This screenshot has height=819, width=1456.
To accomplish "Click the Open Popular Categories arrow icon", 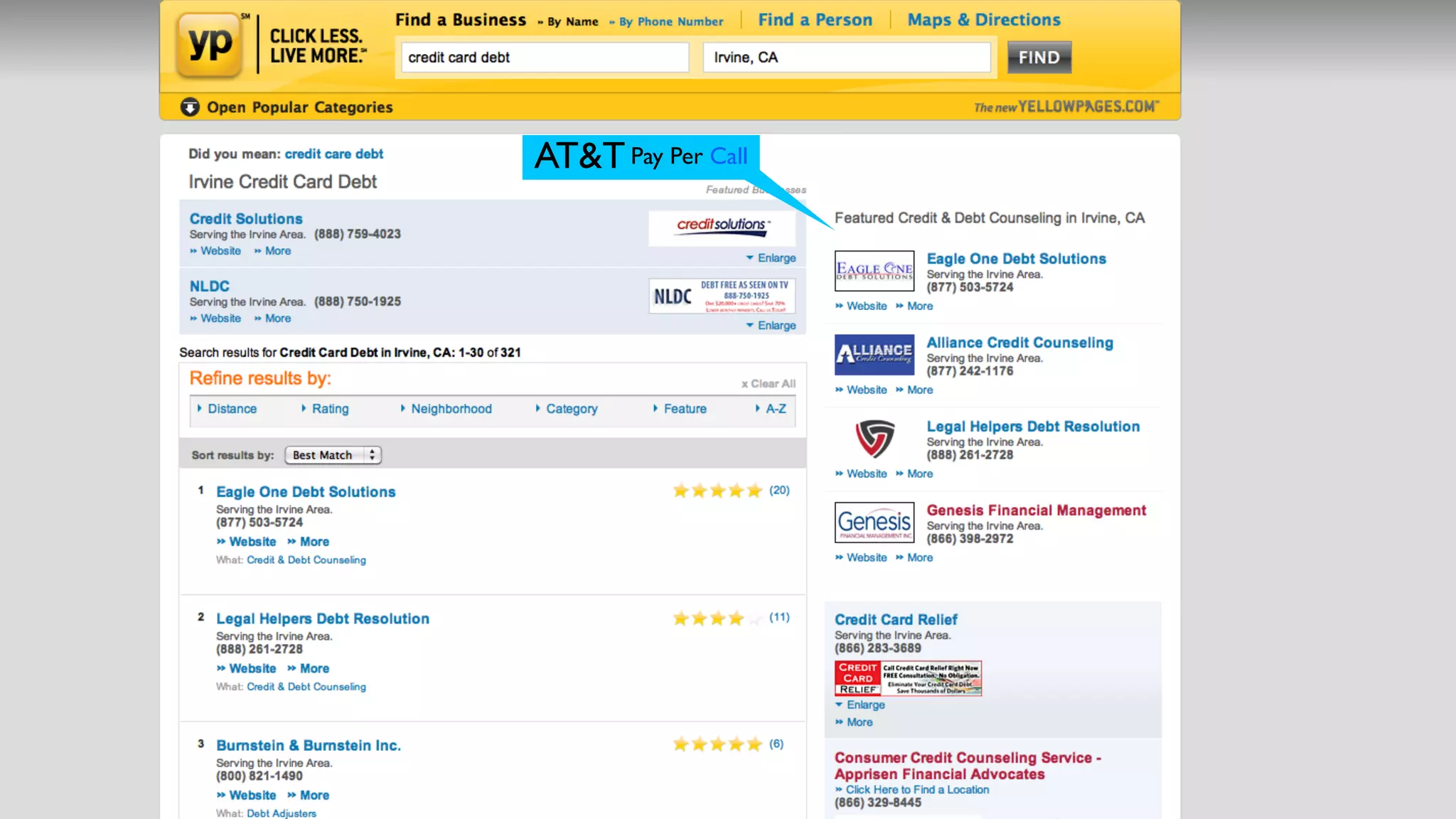I will (x=190, y=107).
